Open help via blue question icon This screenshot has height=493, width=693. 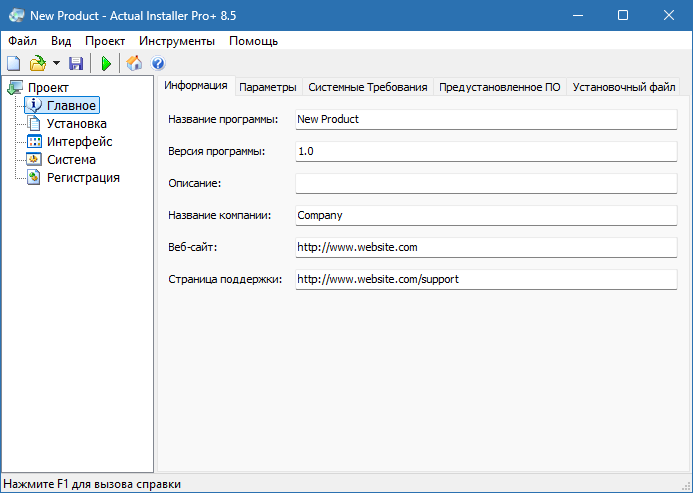pyautogui.click(x=158, y=63)
